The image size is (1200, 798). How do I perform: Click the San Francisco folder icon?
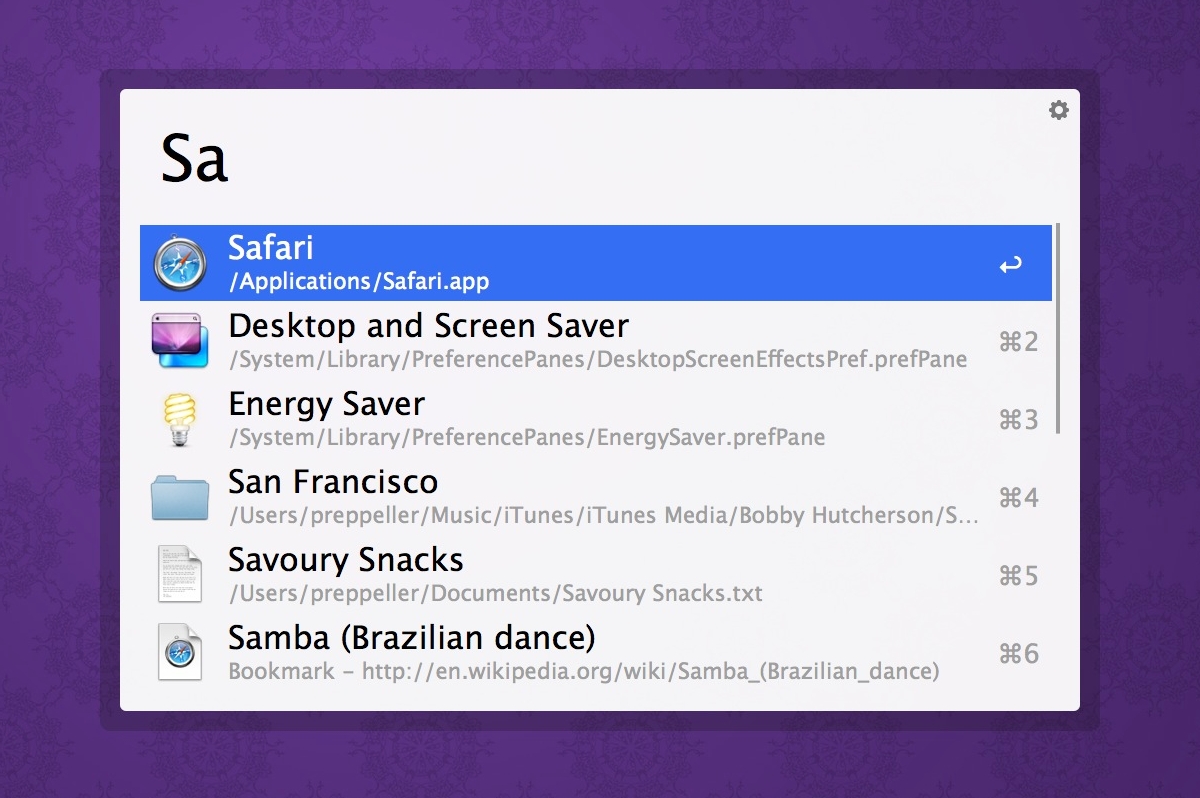coord(180,497)
